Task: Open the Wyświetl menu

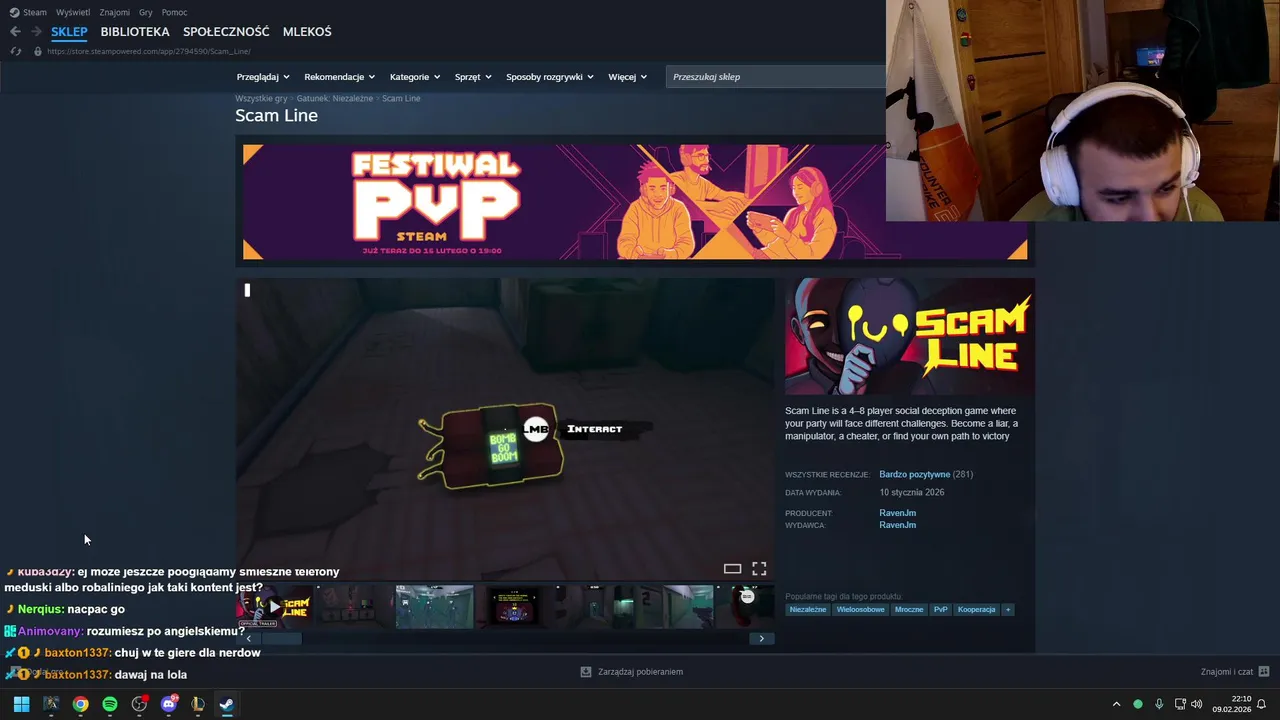Action: click(x=72, y=12)
